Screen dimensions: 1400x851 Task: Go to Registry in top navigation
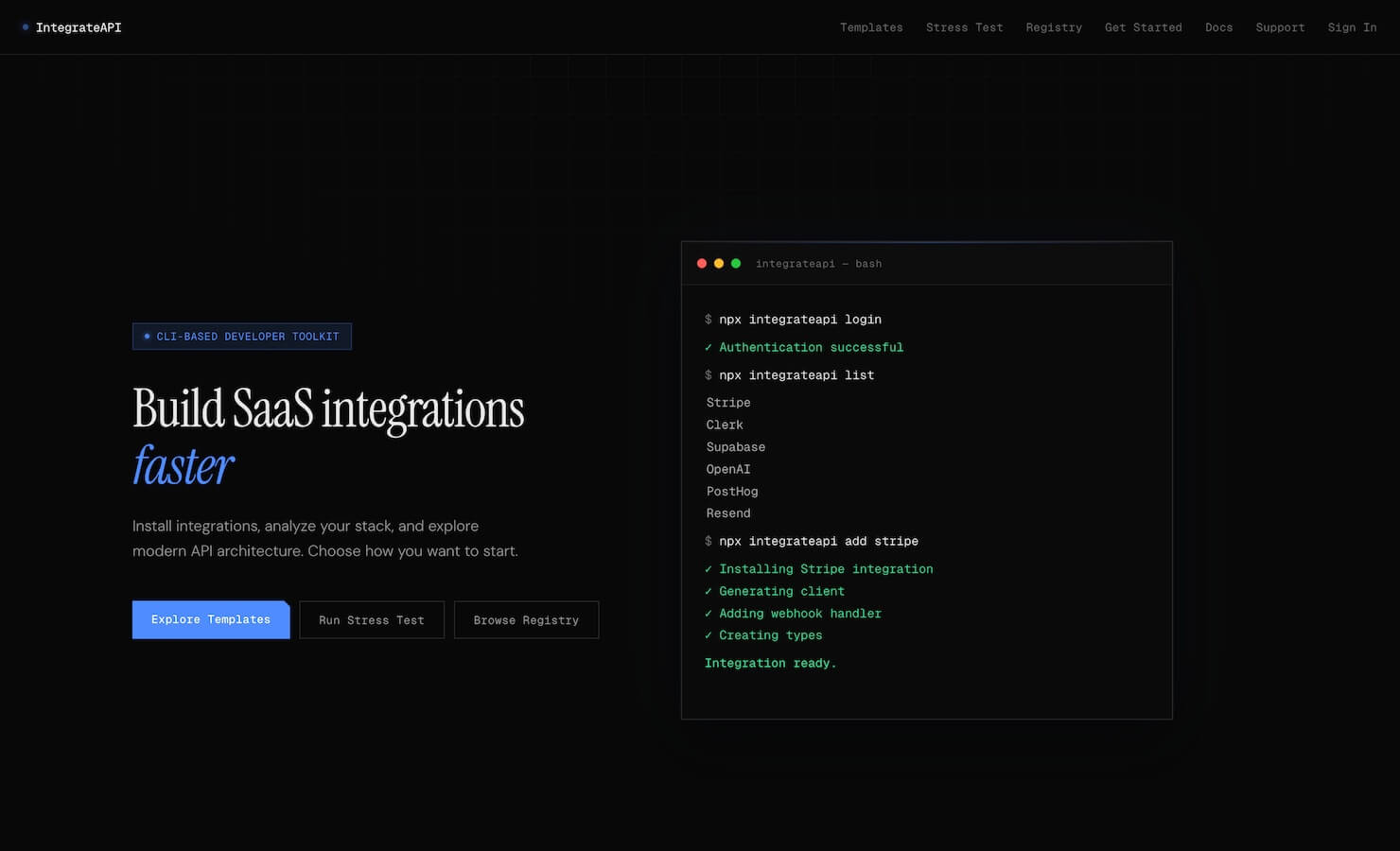click(x=1054, y=27)
